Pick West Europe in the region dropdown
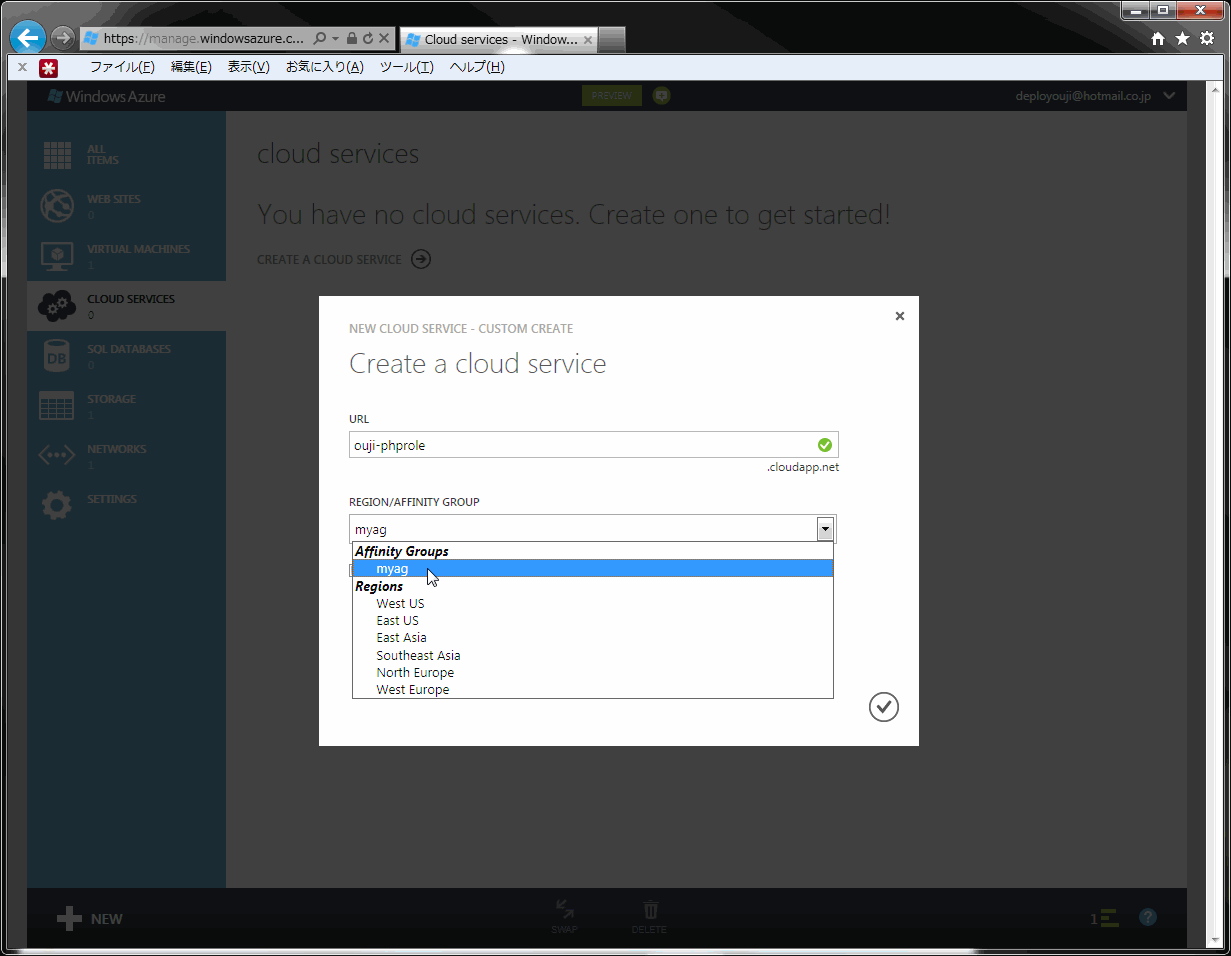Screen dimensions: 1231x956 tap(412, 690)
